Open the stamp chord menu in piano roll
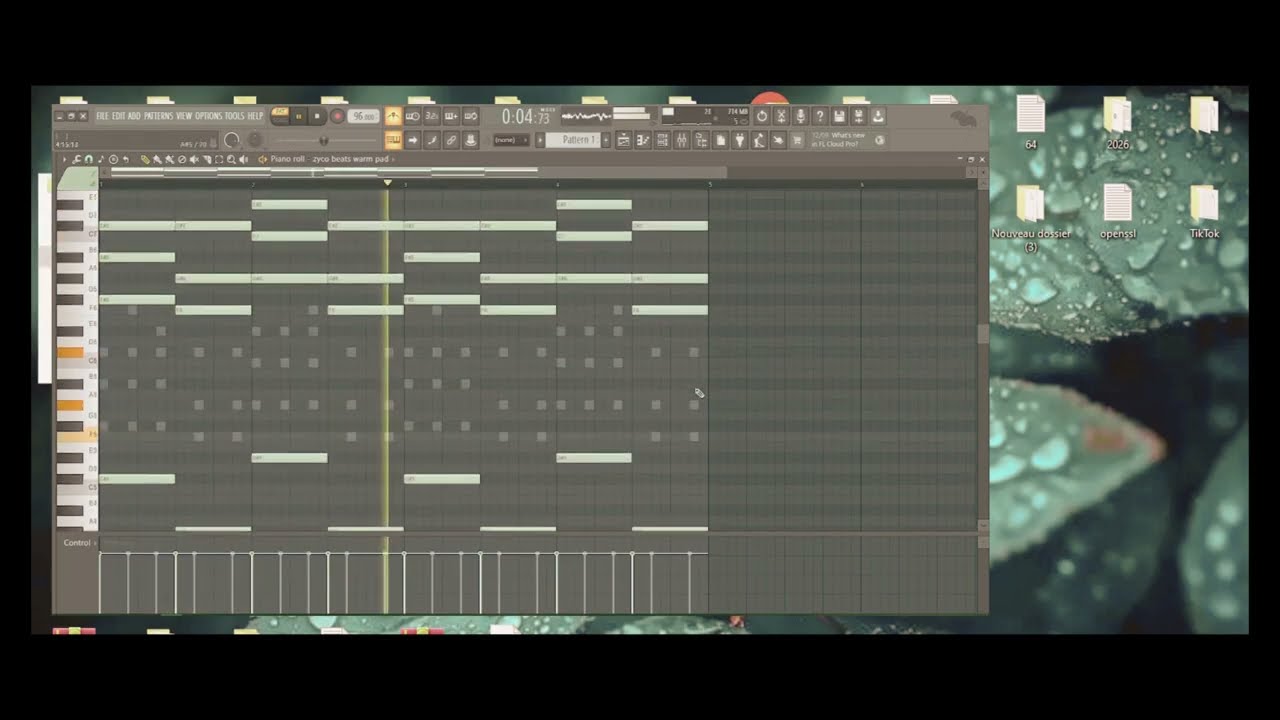The height and width of the screenshot is (720, 1280). tap(101, 159)
